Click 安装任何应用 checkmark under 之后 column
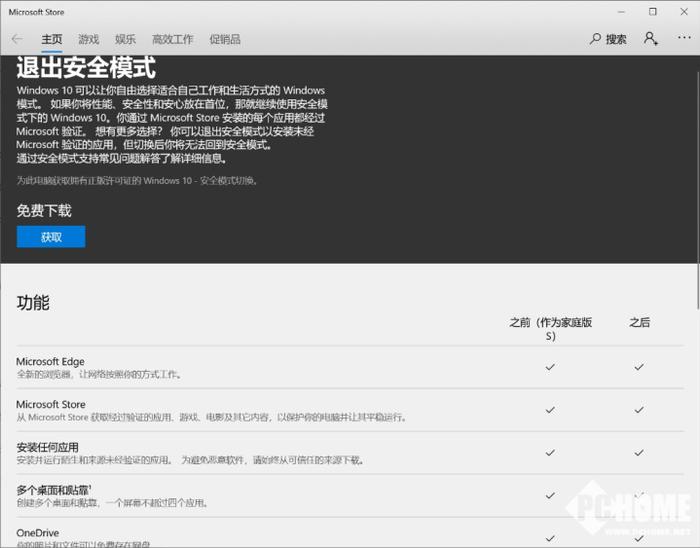The width and height of the screenshot is (700, 548). click(639, 453)
